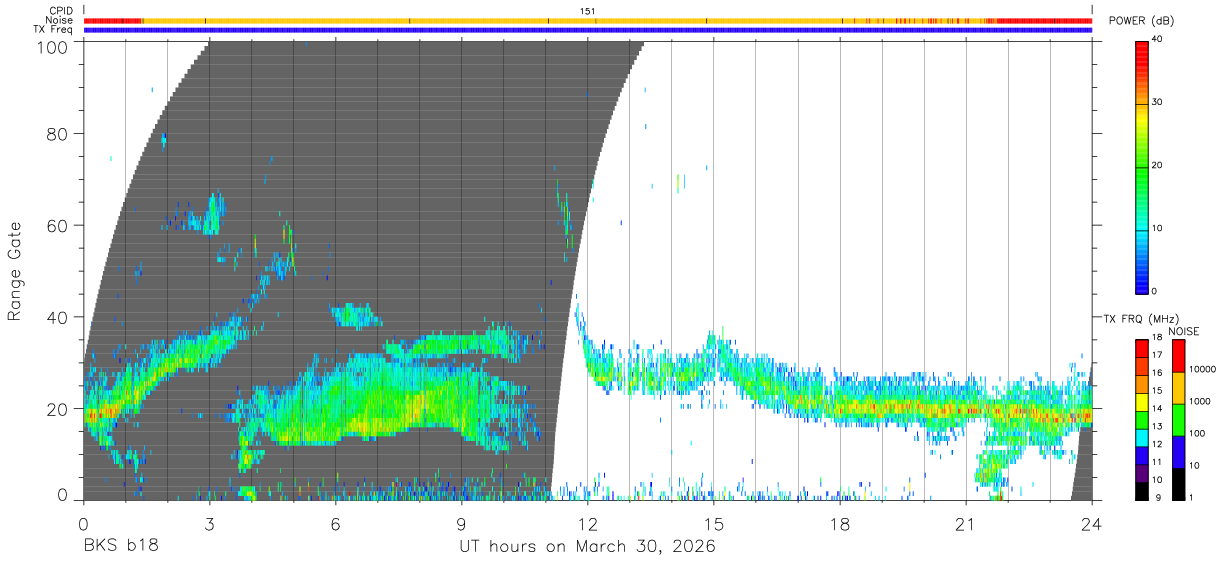1228x567 pixels.
Task: Click the NOISE color legend bar
Action: click(1177, 420)
